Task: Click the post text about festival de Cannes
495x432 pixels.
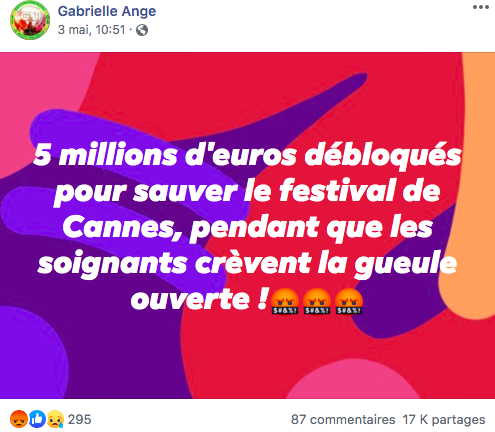Action: coord(247,227)
